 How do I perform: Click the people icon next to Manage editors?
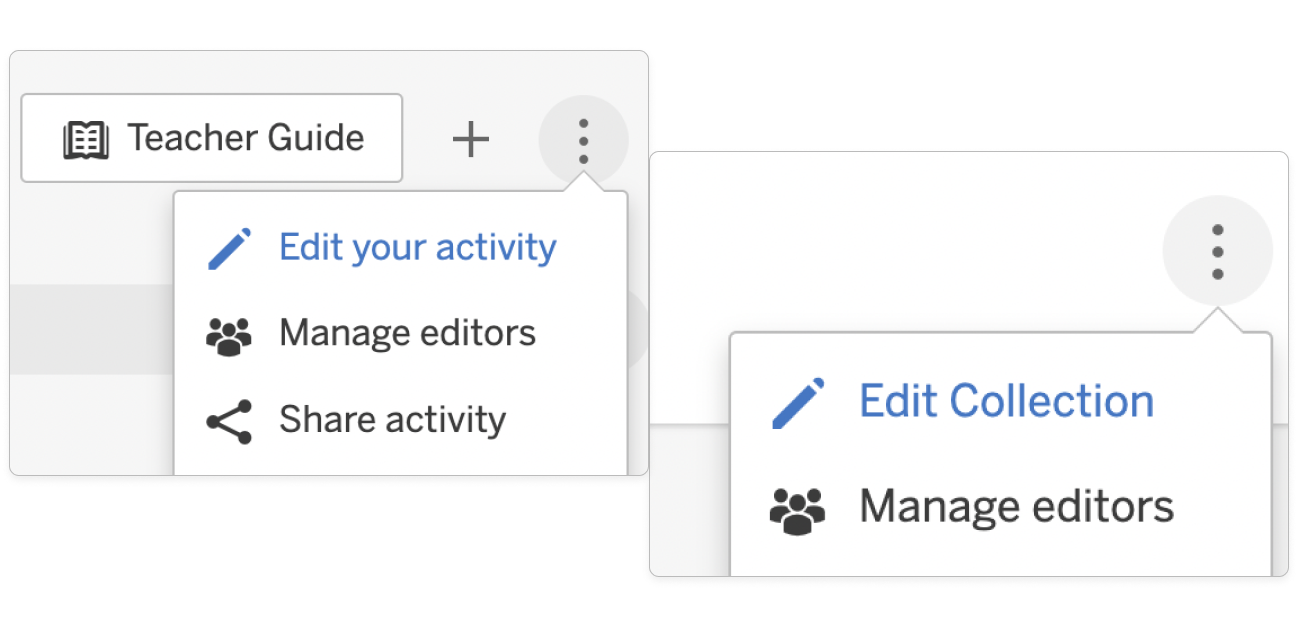pyautogui.click(x=230, y=332)
